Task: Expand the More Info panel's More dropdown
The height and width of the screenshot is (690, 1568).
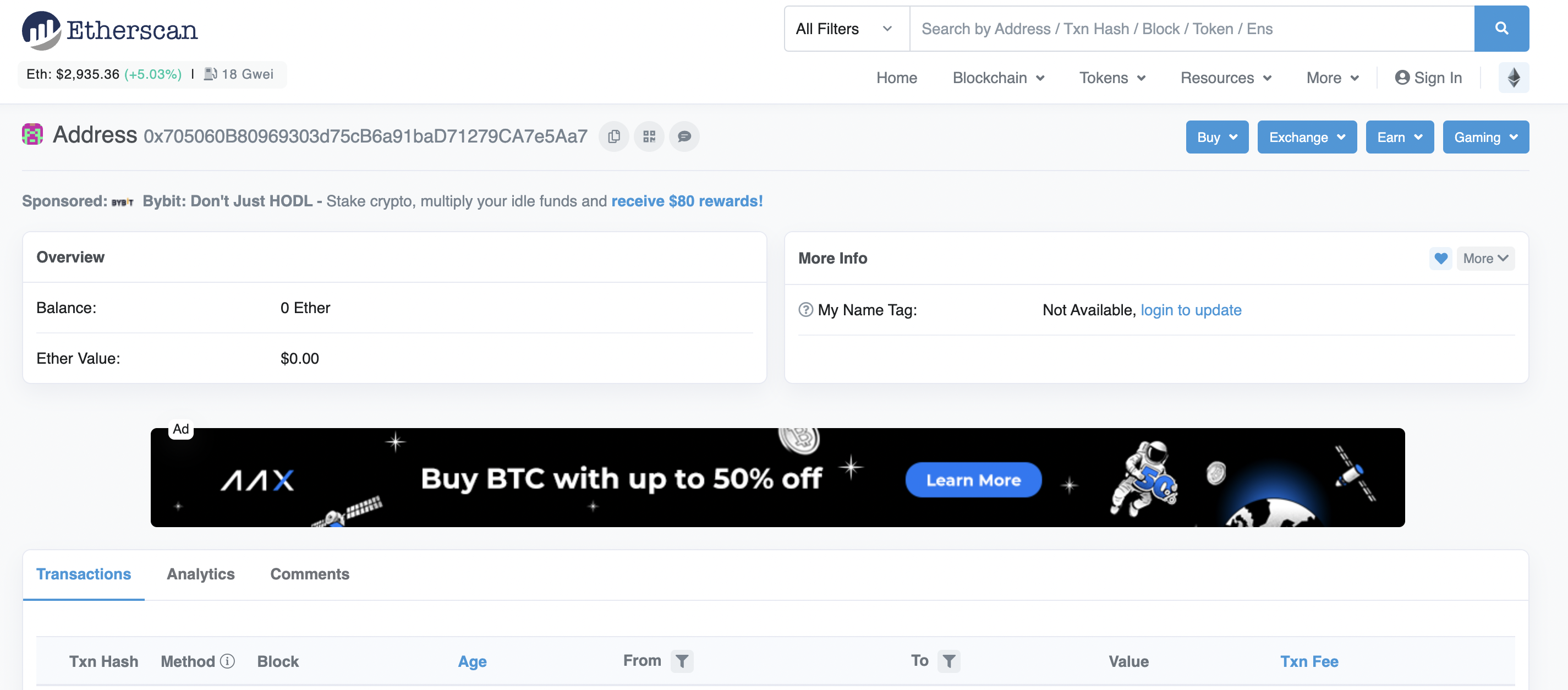Action: 1485,259
